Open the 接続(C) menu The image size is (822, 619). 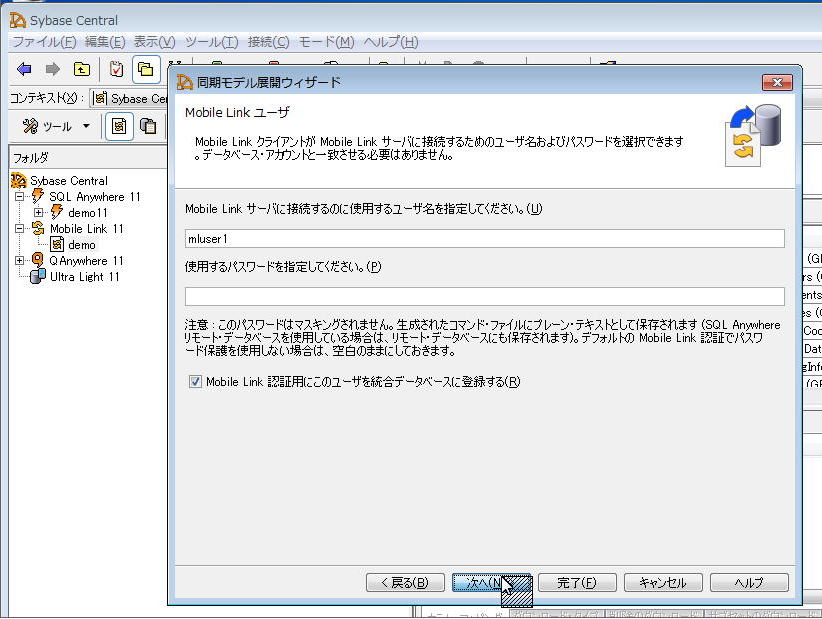click(267, 42)
